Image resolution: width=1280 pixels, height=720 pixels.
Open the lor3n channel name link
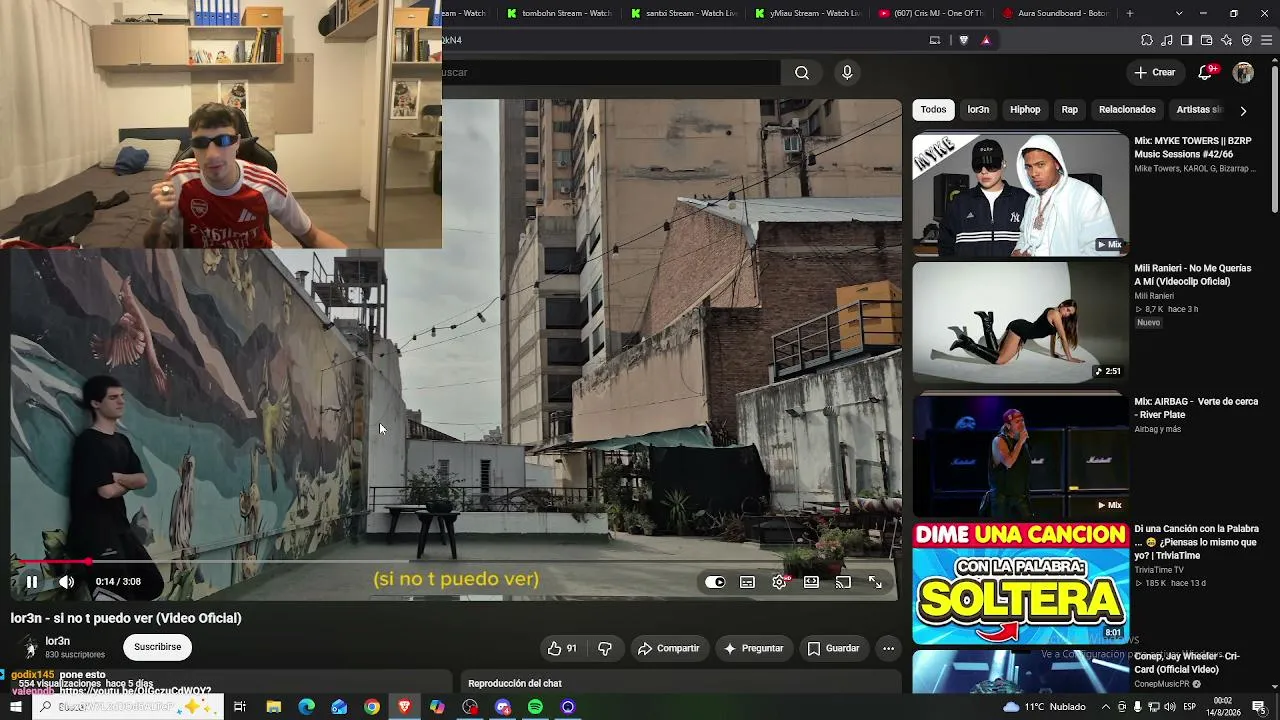pos(58,641)
